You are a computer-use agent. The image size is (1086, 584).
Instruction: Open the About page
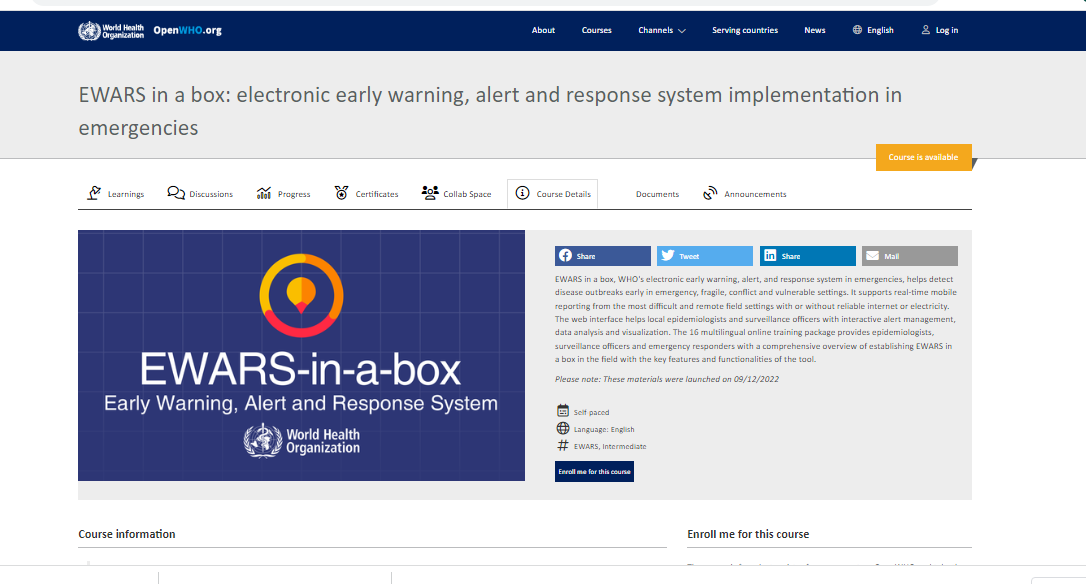pos(543,30)
